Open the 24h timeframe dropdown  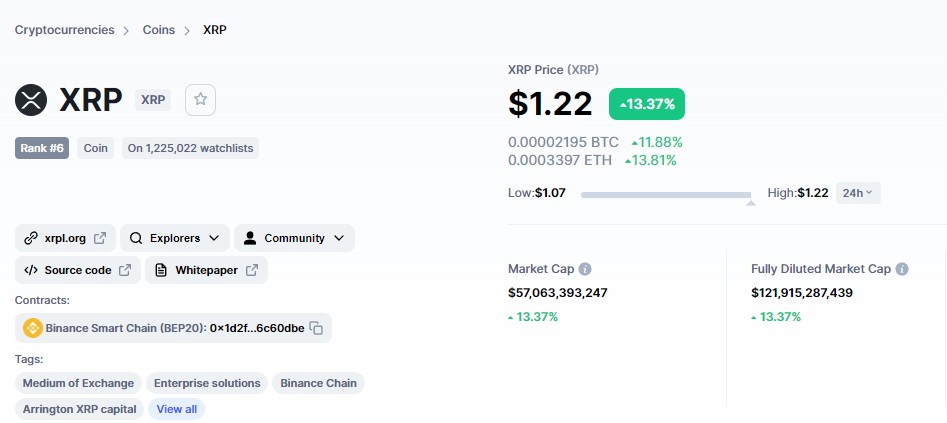click(858, 193)
